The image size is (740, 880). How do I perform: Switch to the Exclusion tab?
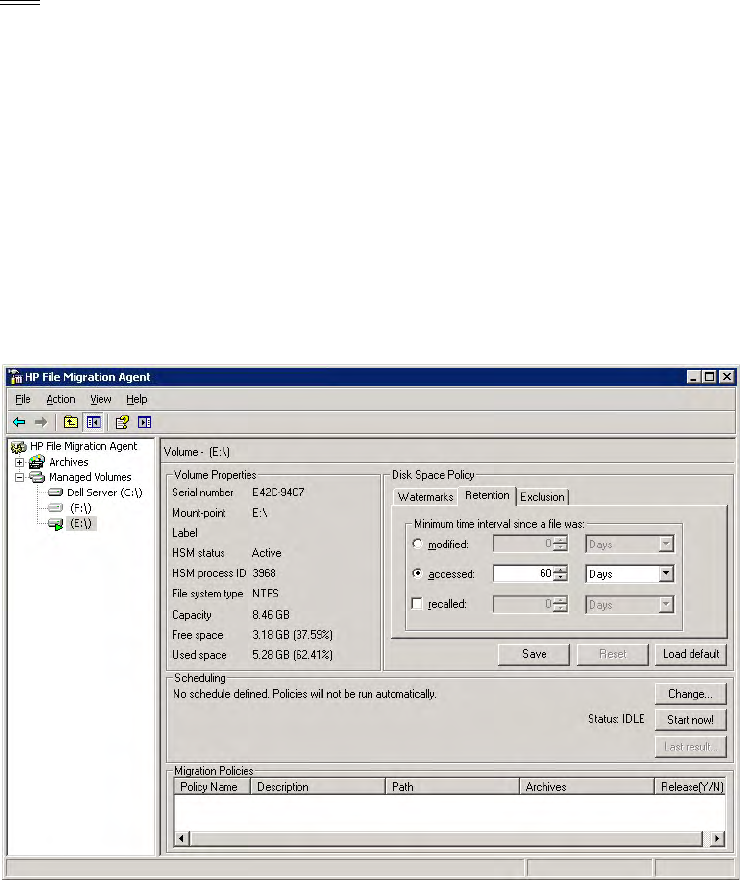tap(542, 497)
